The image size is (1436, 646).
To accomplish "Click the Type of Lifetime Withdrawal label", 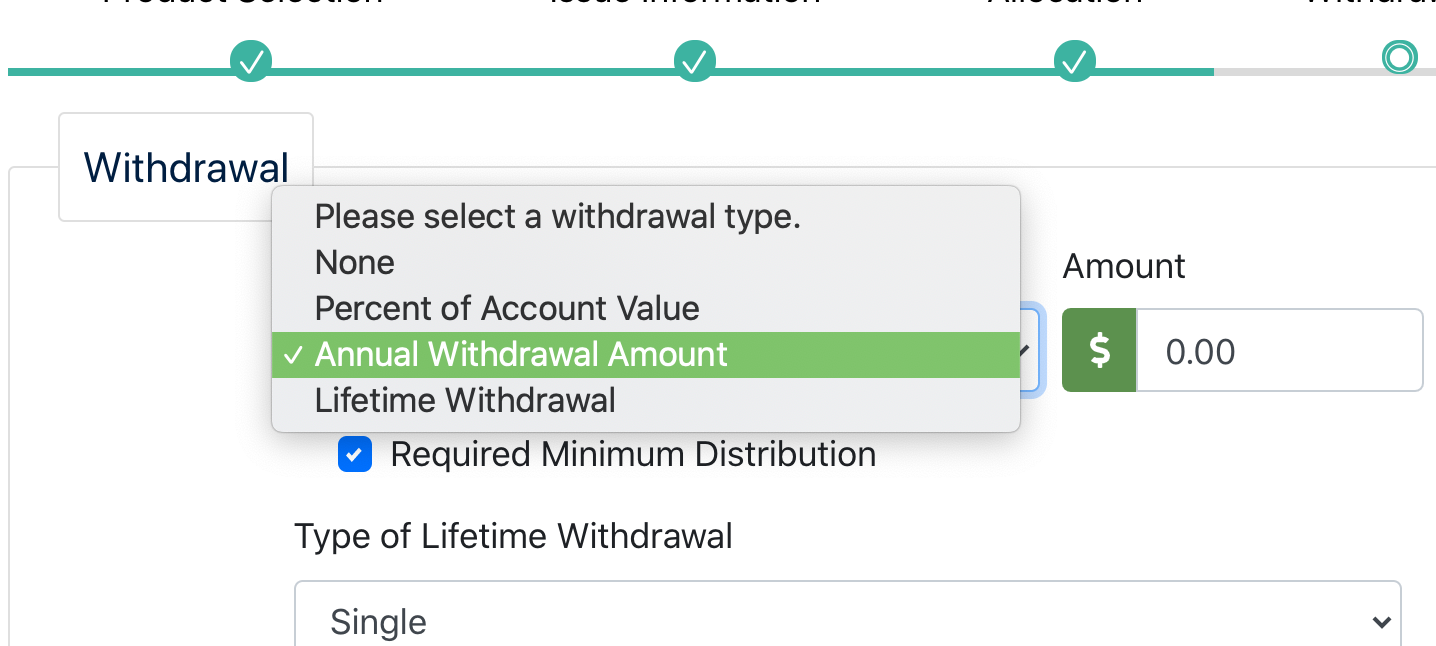I will (513, 536).
